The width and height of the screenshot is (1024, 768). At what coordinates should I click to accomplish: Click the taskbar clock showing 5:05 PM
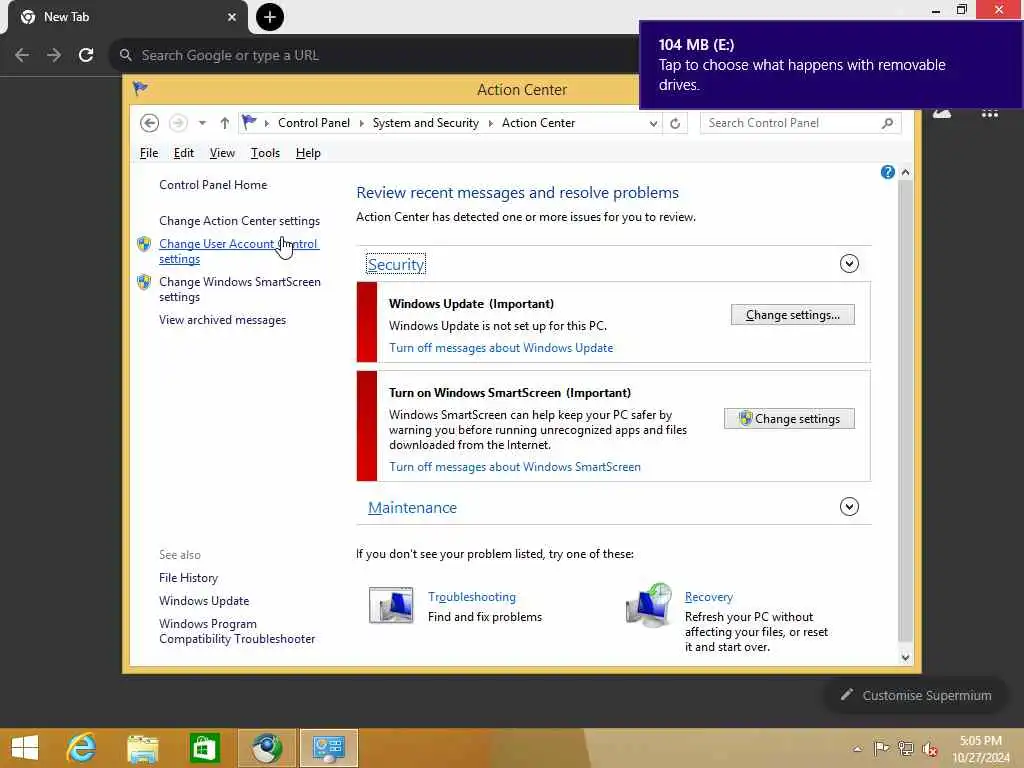point(980,749)
